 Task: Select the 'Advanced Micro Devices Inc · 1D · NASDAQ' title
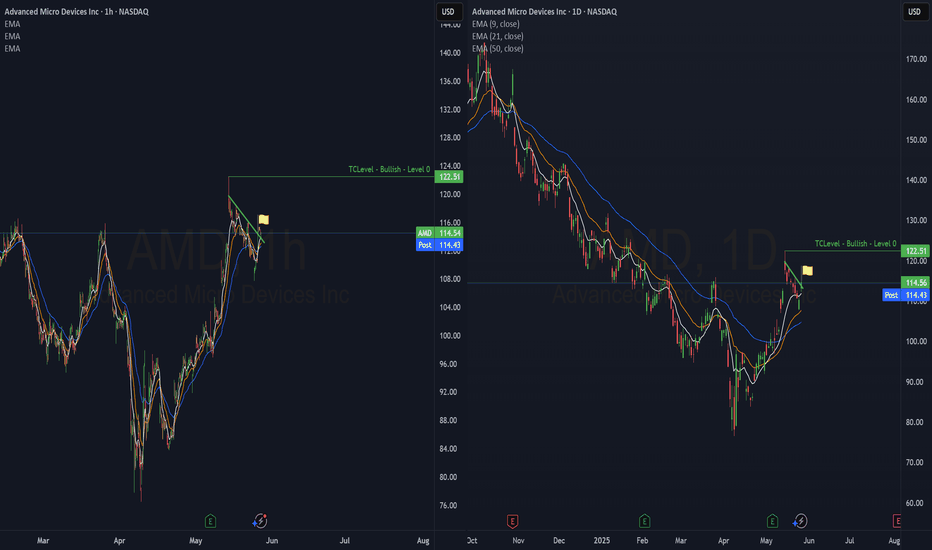(x=544, y=11)
